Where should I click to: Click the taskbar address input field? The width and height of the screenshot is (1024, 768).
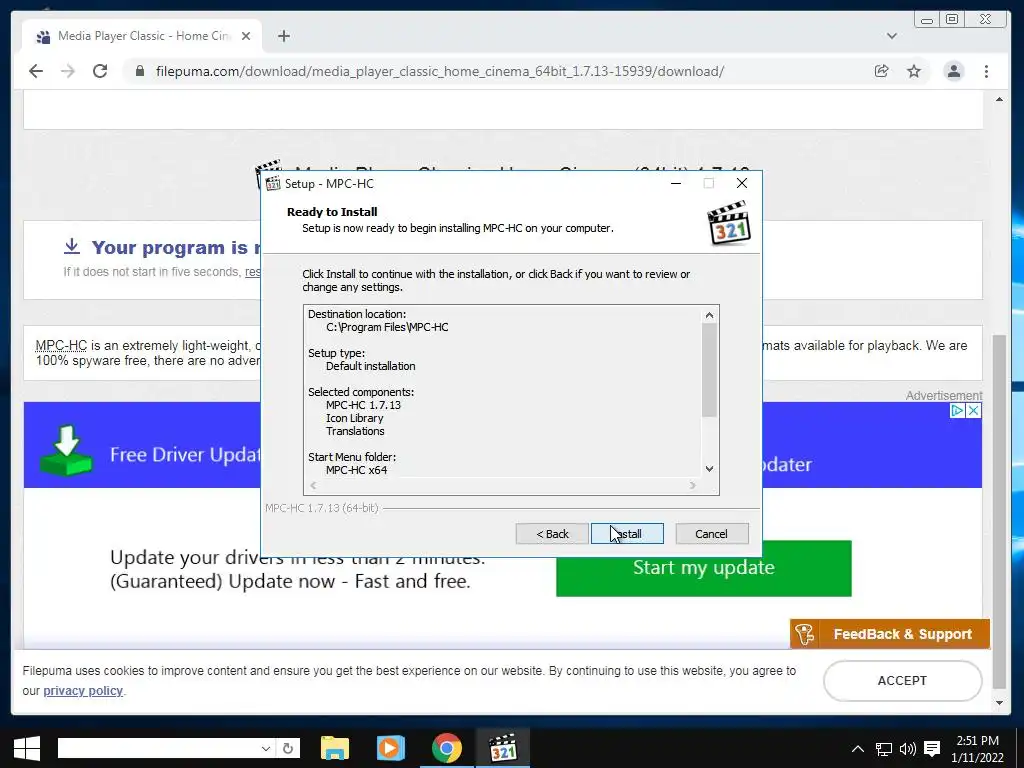pyautogui.click(x=159, y=748)
